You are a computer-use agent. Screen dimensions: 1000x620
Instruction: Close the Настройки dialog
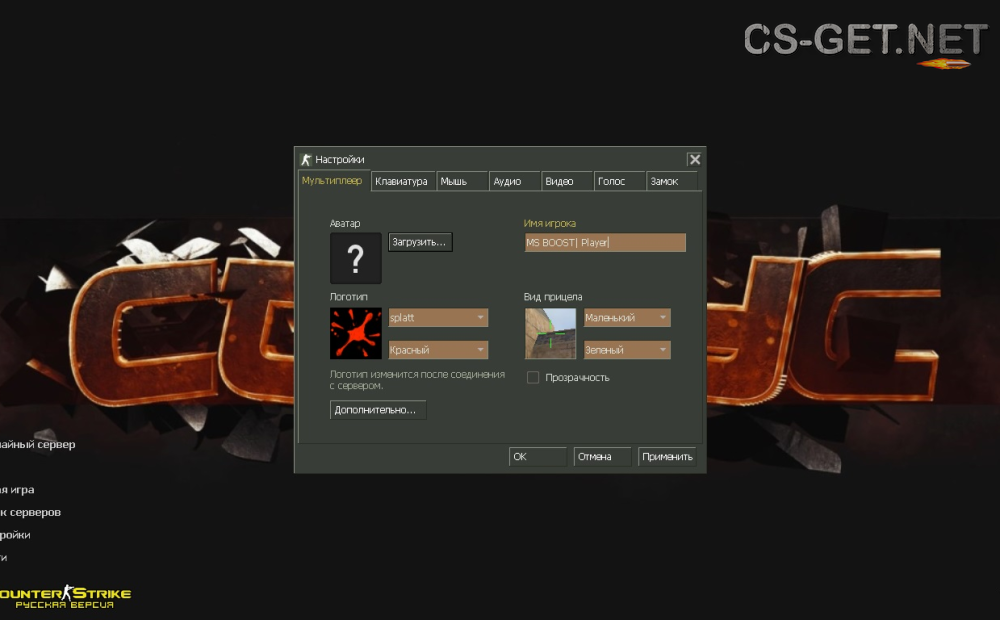695,159
